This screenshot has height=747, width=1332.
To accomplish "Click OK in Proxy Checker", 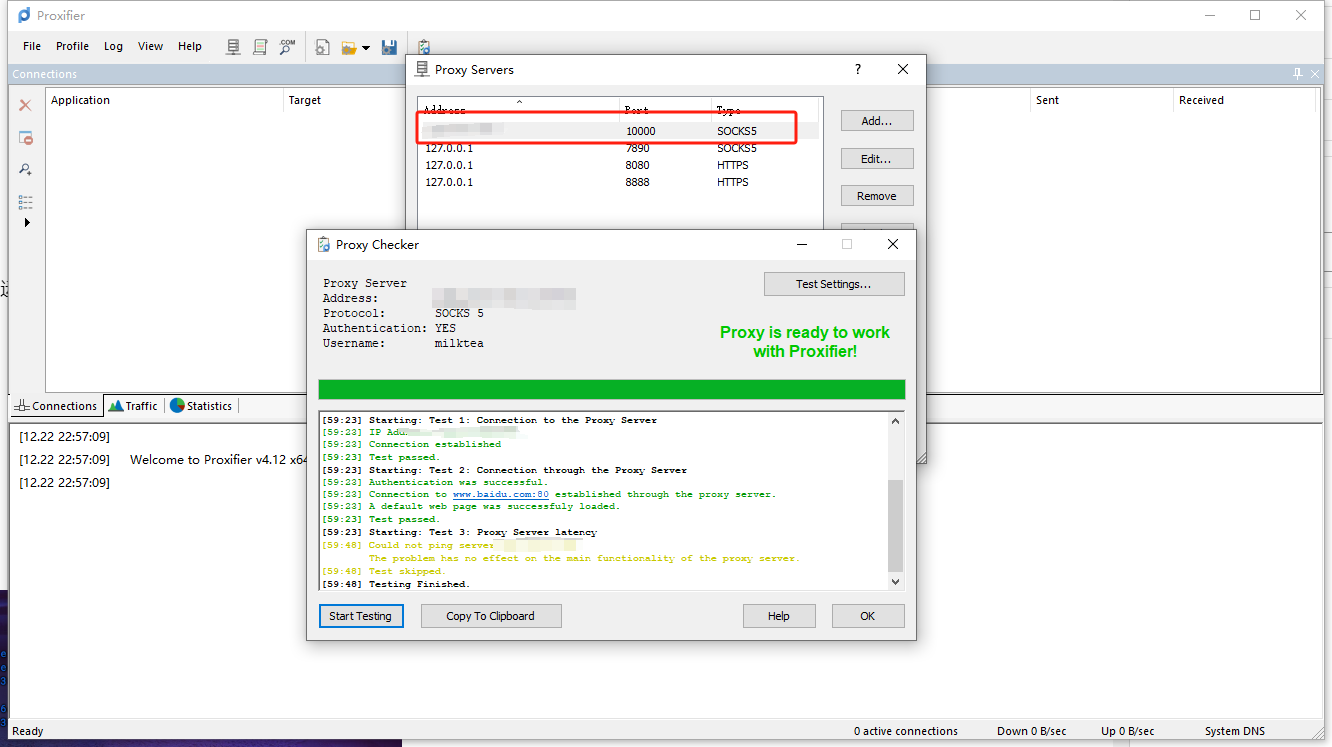I will pos(868,616).
